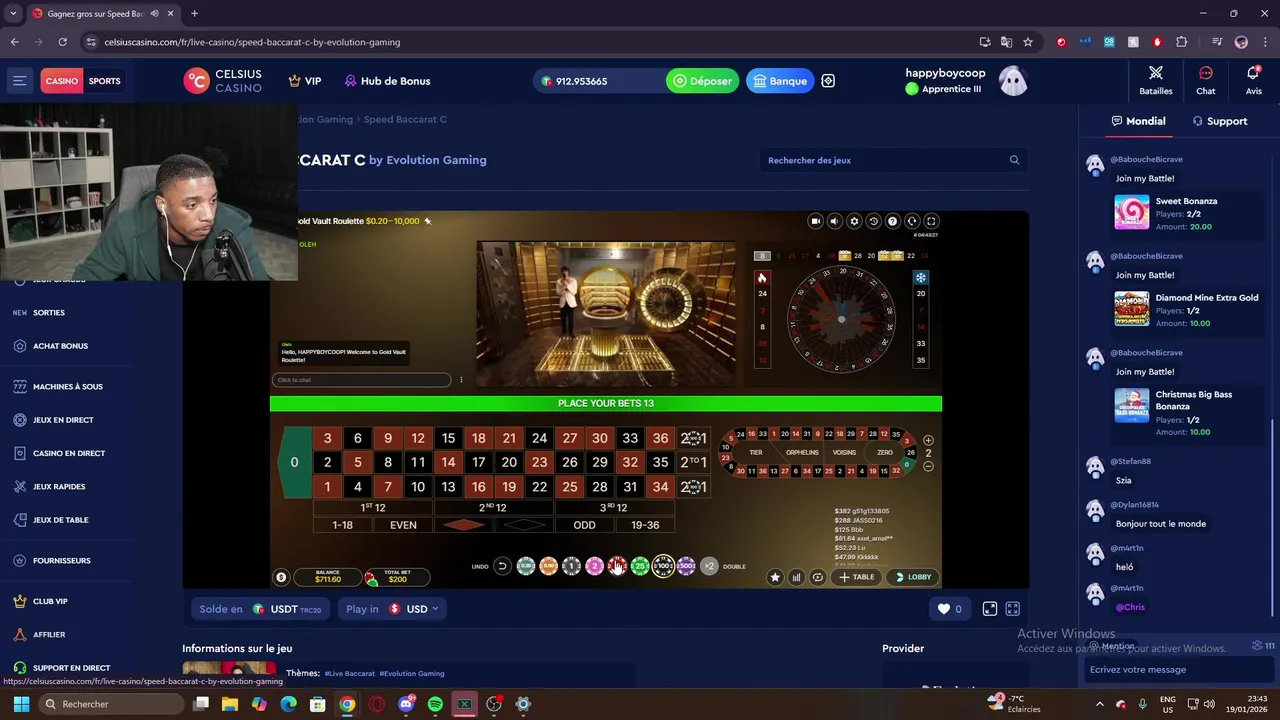Open Evolution Gaming provider link
The width and height of the screenshot is (1280, 720).
[436, 160]
